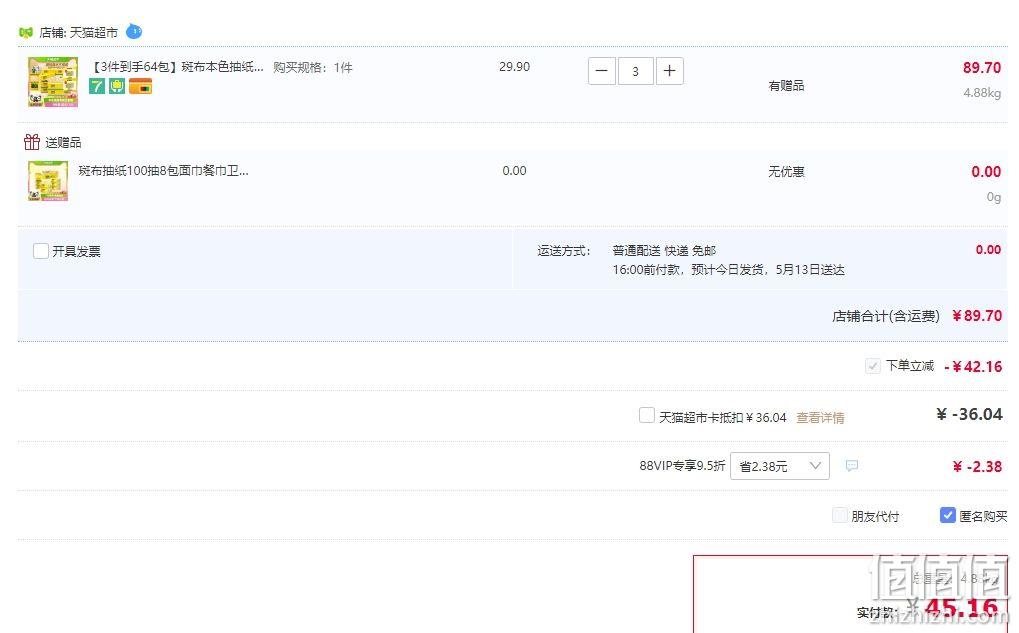Click the gift box icon beside 送赠品
Viewport: 1019px width, 633px height.
point(32,142)
